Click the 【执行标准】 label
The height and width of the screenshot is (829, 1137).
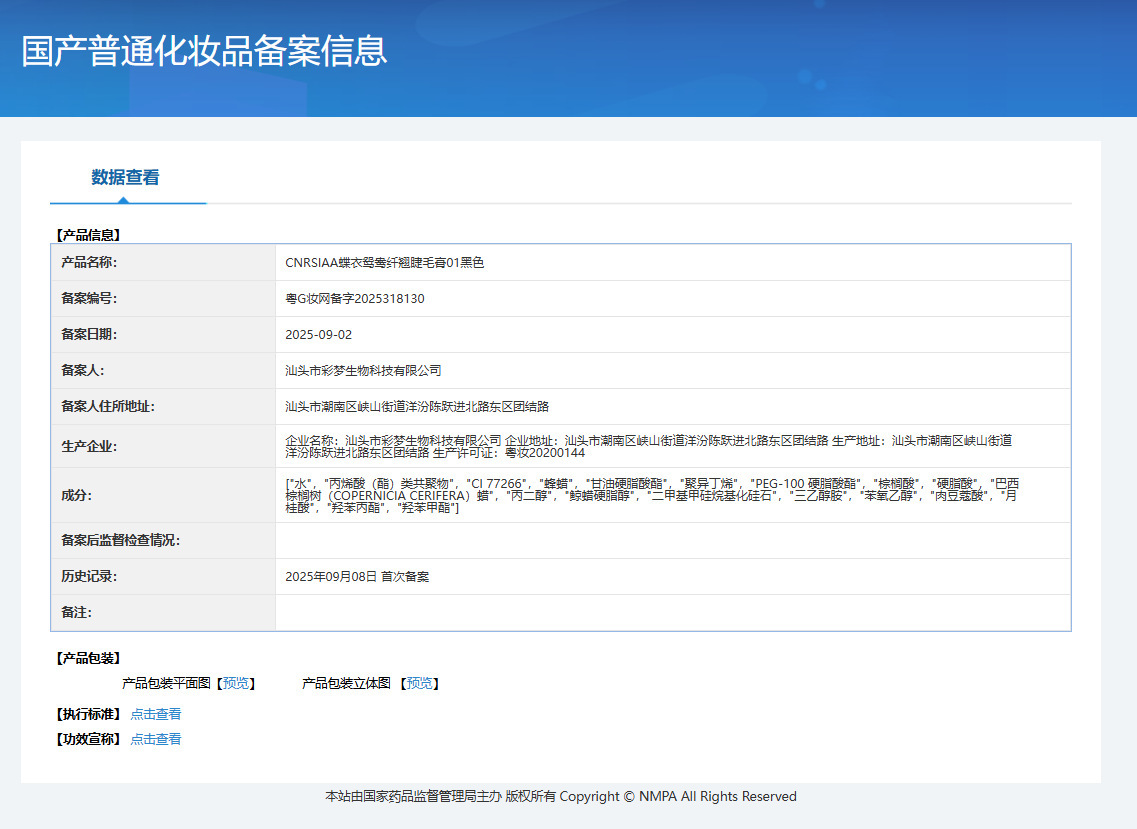pos(88,714)
